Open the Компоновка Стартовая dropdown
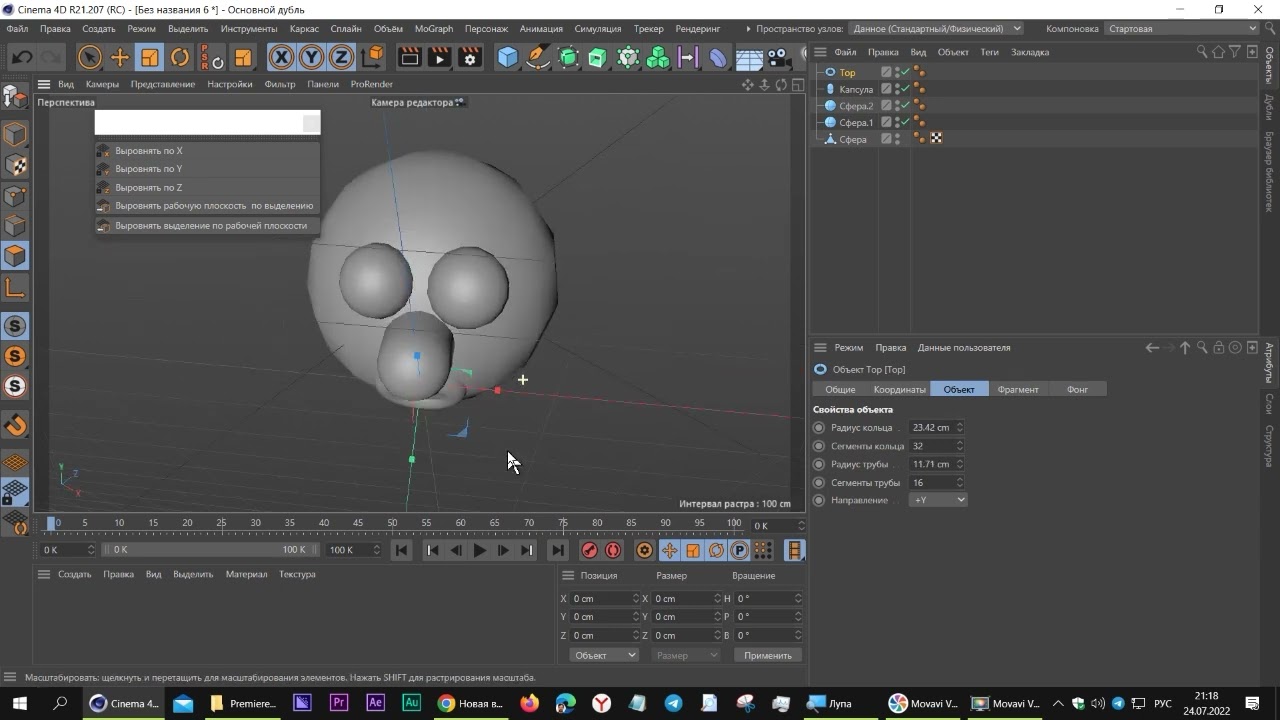 1181,29
